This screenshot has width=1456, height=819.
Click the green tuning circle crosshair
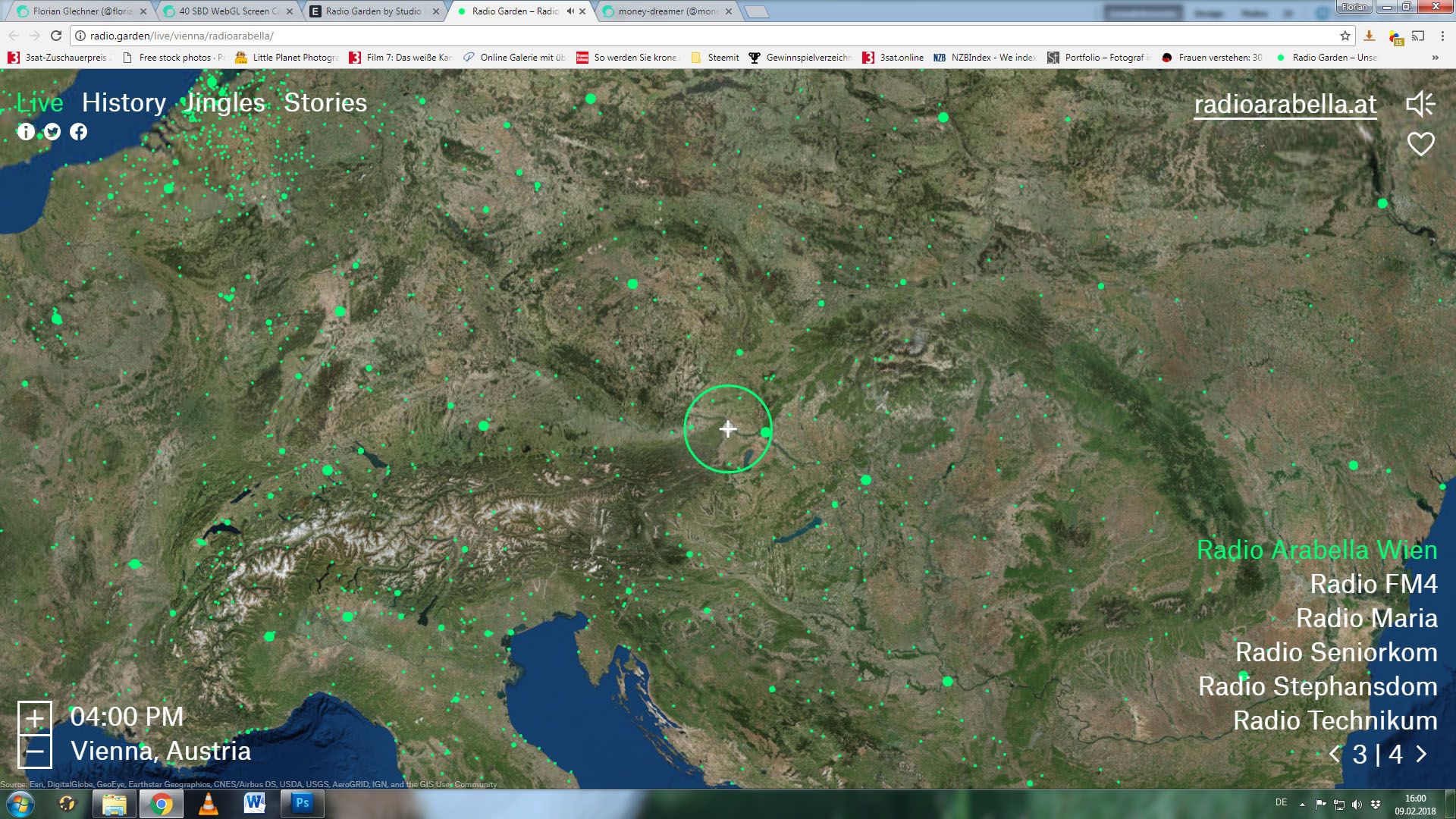[728, 429]
